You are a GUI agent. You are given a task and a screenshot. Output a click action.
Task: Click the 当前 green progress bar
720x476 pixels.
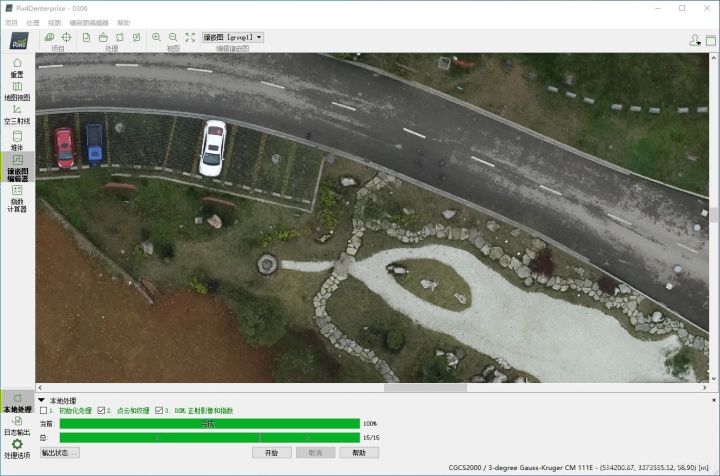[208, 424]
